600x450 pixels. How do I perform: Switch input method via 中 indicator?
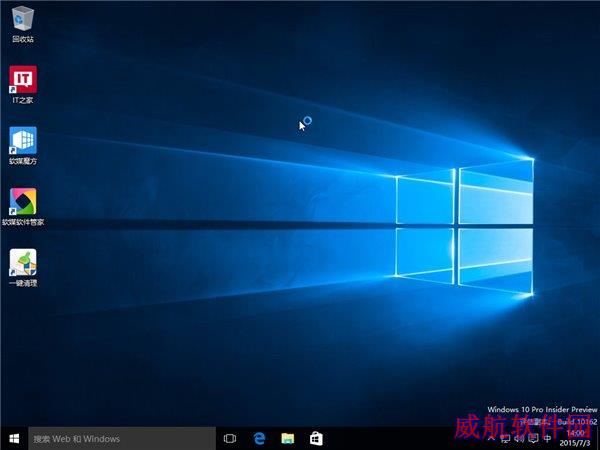(x=548, y=439)
